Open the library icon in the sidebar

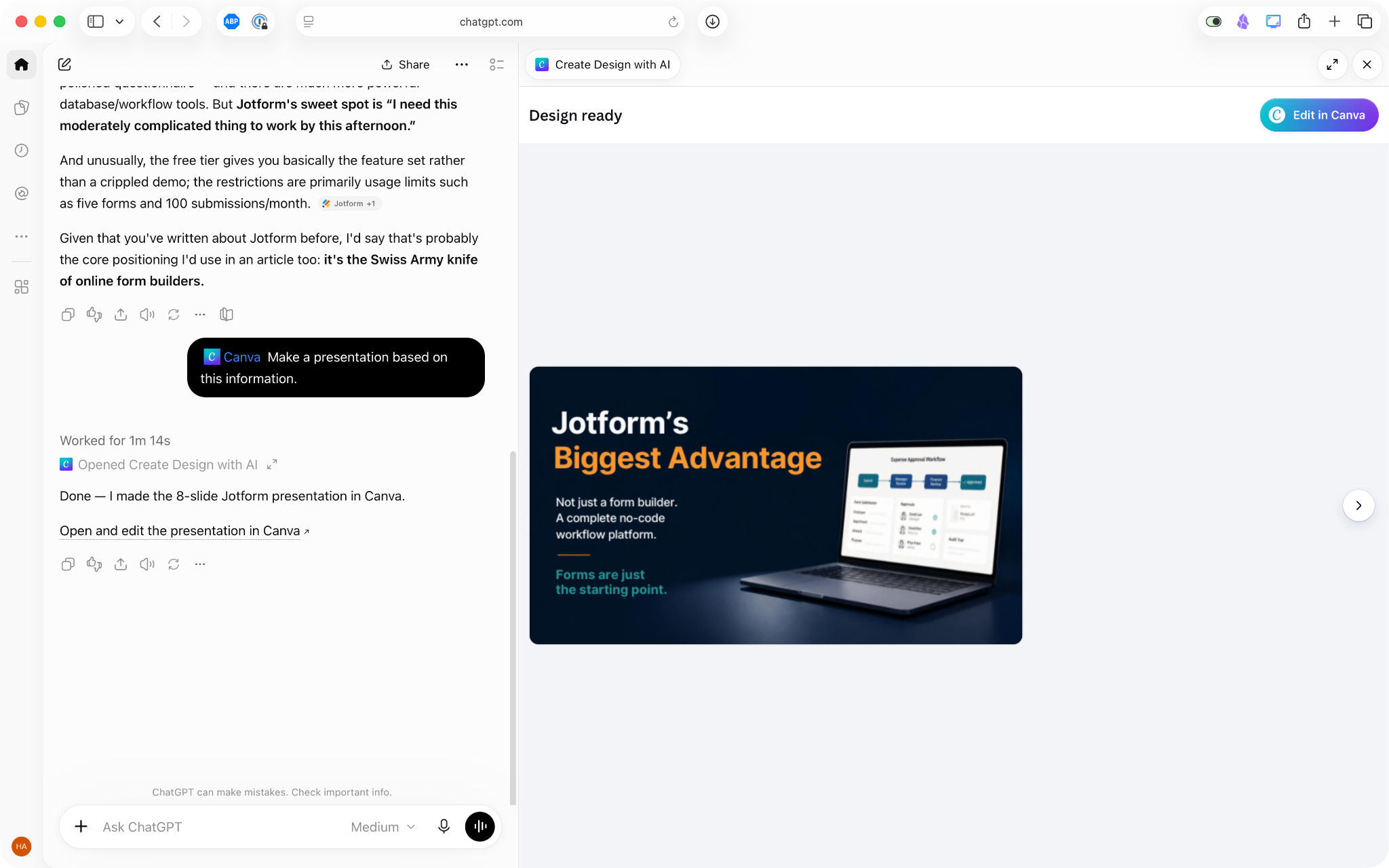coord(22,108)
